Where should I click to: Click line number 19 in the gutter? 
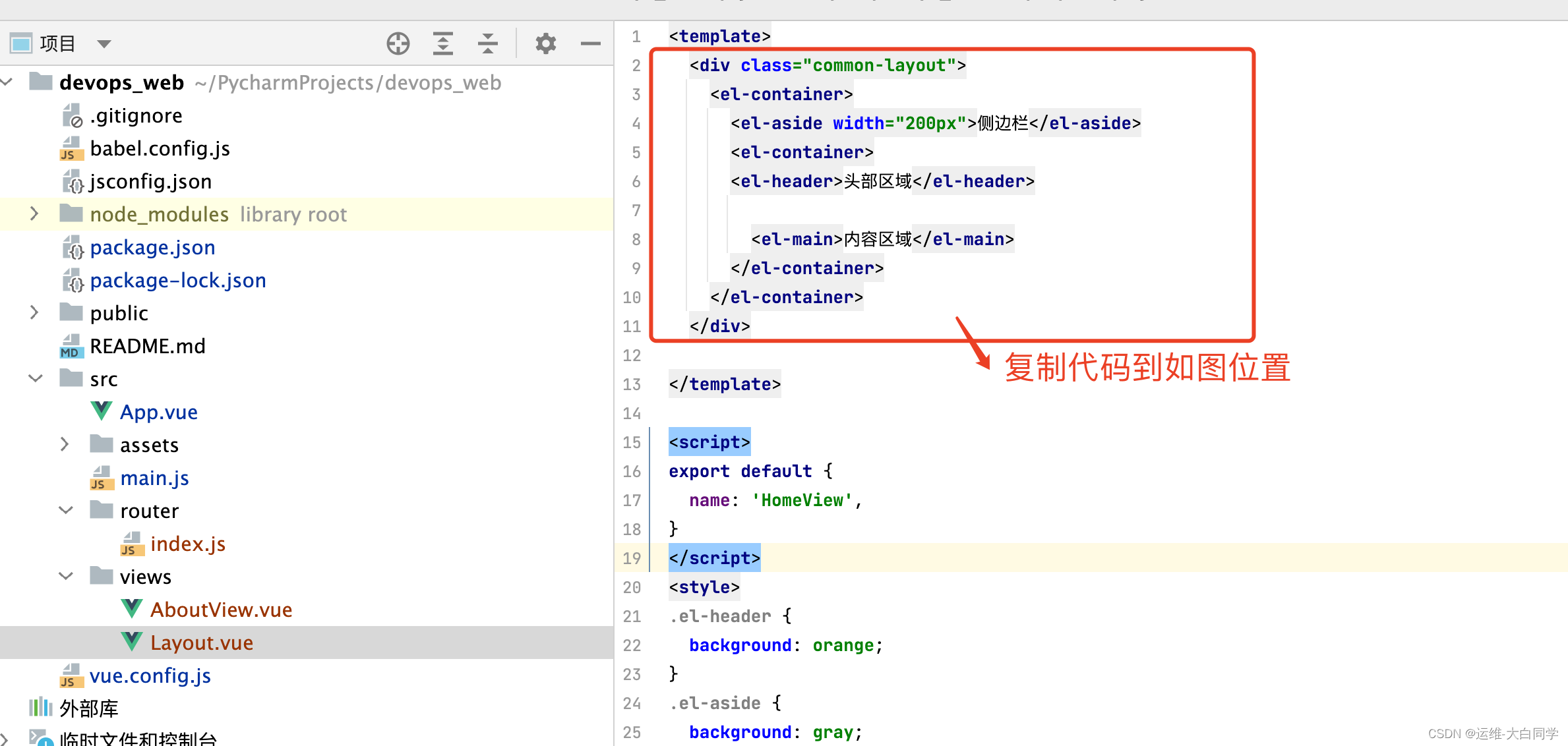[x=631, y=558]
